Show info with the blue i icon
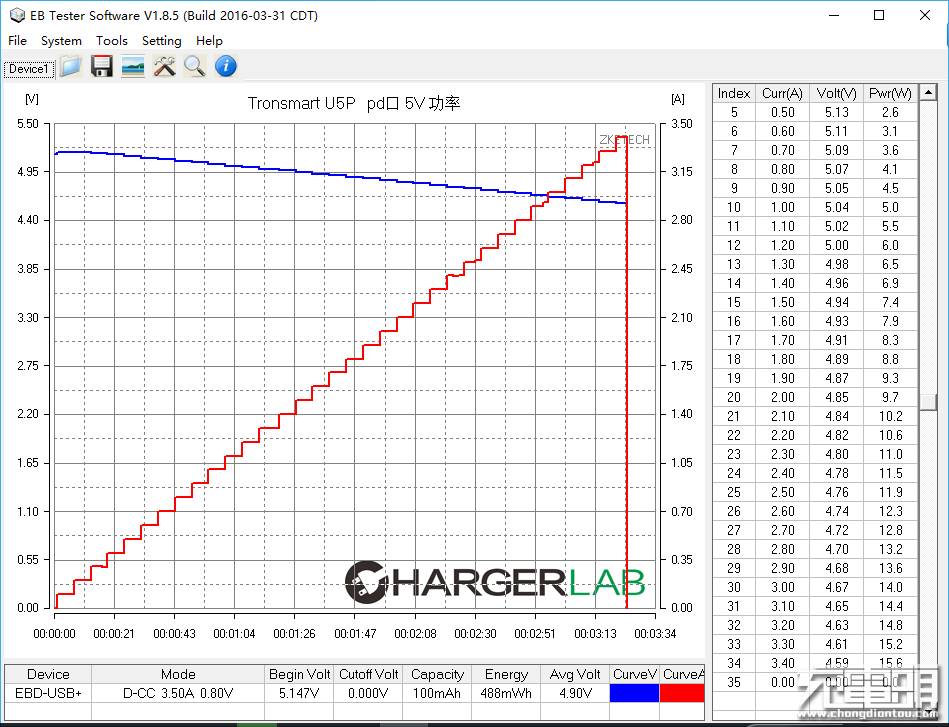The height and width of the screenshot is (727, 949). 226,67
